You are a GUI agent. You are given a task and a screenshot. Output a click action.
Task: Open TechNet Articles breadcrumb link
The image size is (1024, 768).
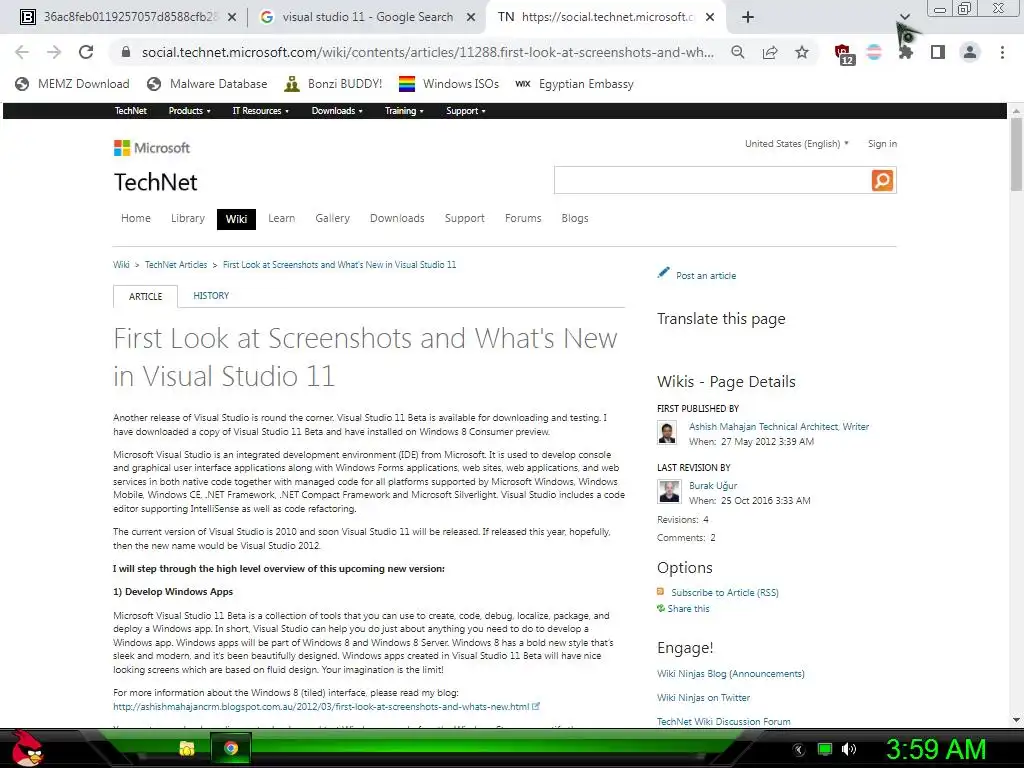point(176,264)
